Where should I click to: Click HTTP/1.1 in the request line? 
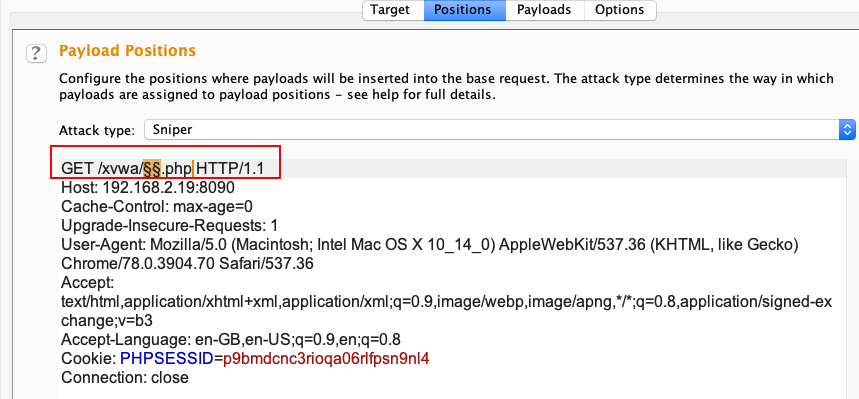[x=230, y=168]
